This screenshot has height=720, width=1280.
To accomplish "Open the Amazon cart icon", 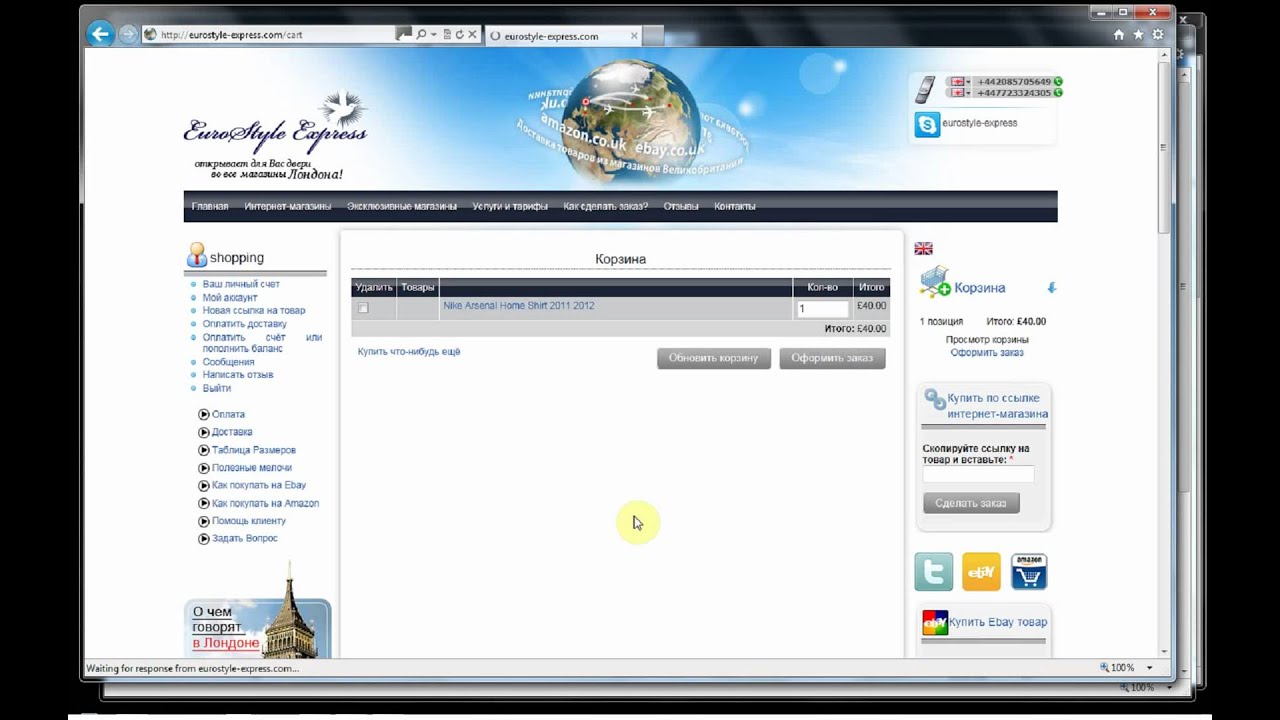I will point(1029,572).
